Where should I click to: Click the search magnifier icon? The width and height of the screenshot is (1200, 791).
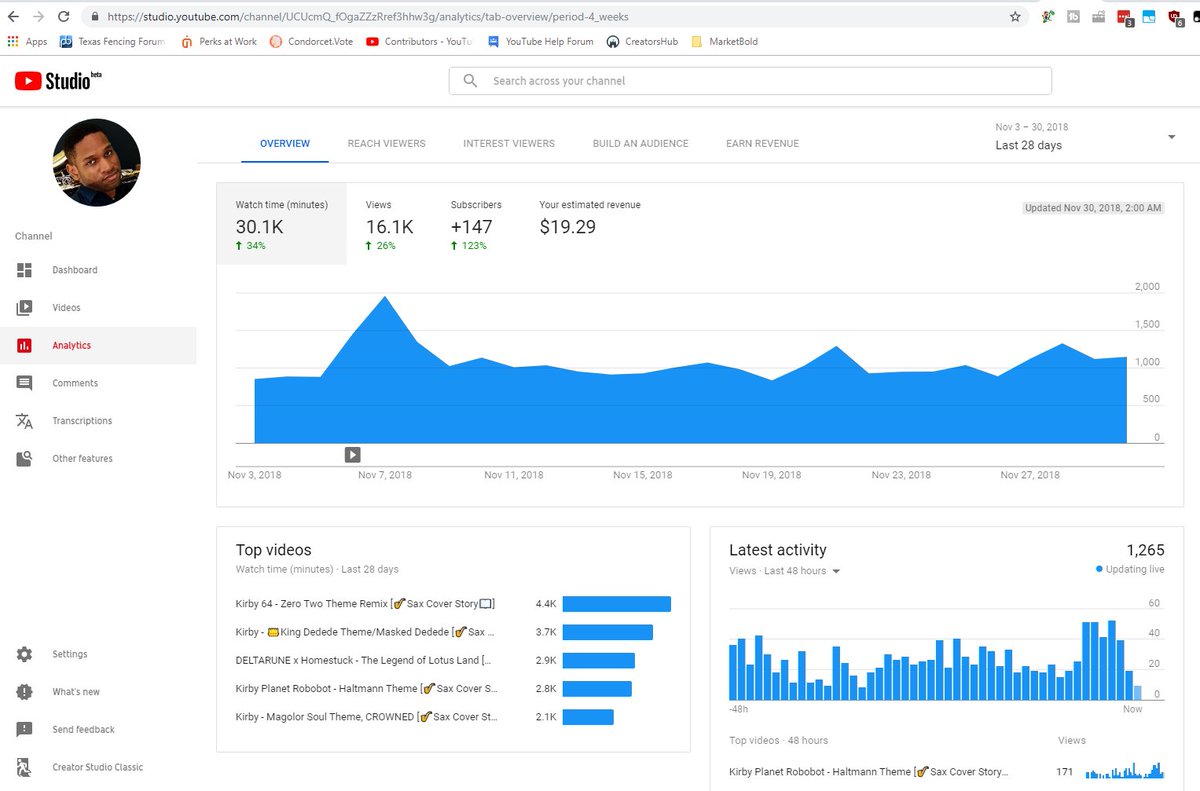(x=470, y=81)
